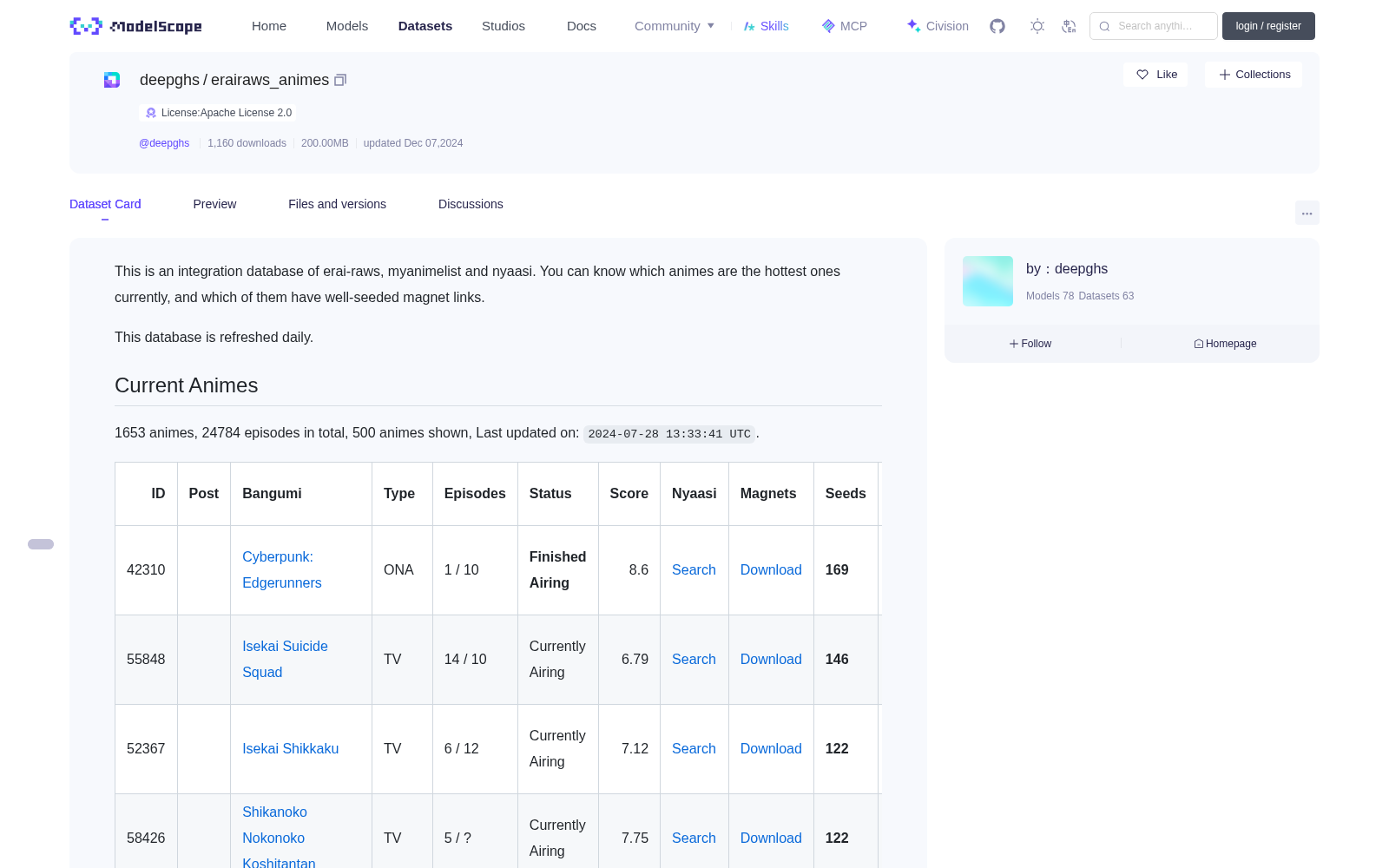This screenshot has height=868, width=1389.
Task: Open the Docs nav item
Action: pyautogui.click(x=582, y=26)
